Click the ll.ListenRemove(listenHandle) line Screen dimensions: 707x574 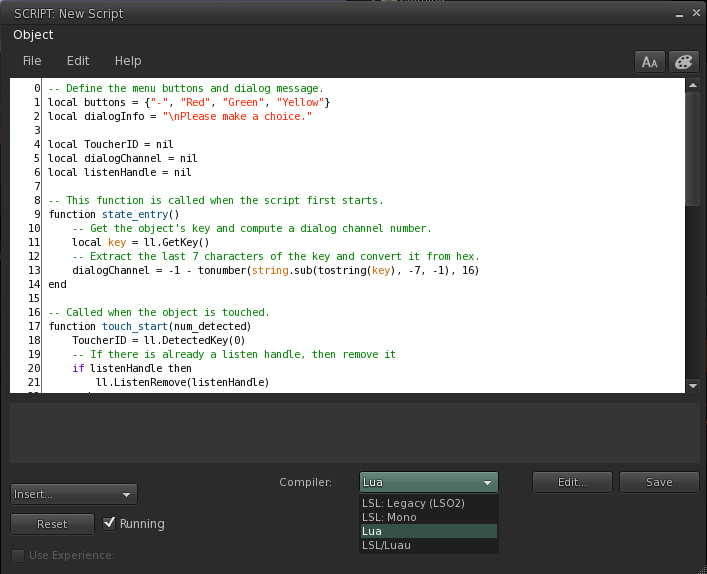[x=183, y=382]
